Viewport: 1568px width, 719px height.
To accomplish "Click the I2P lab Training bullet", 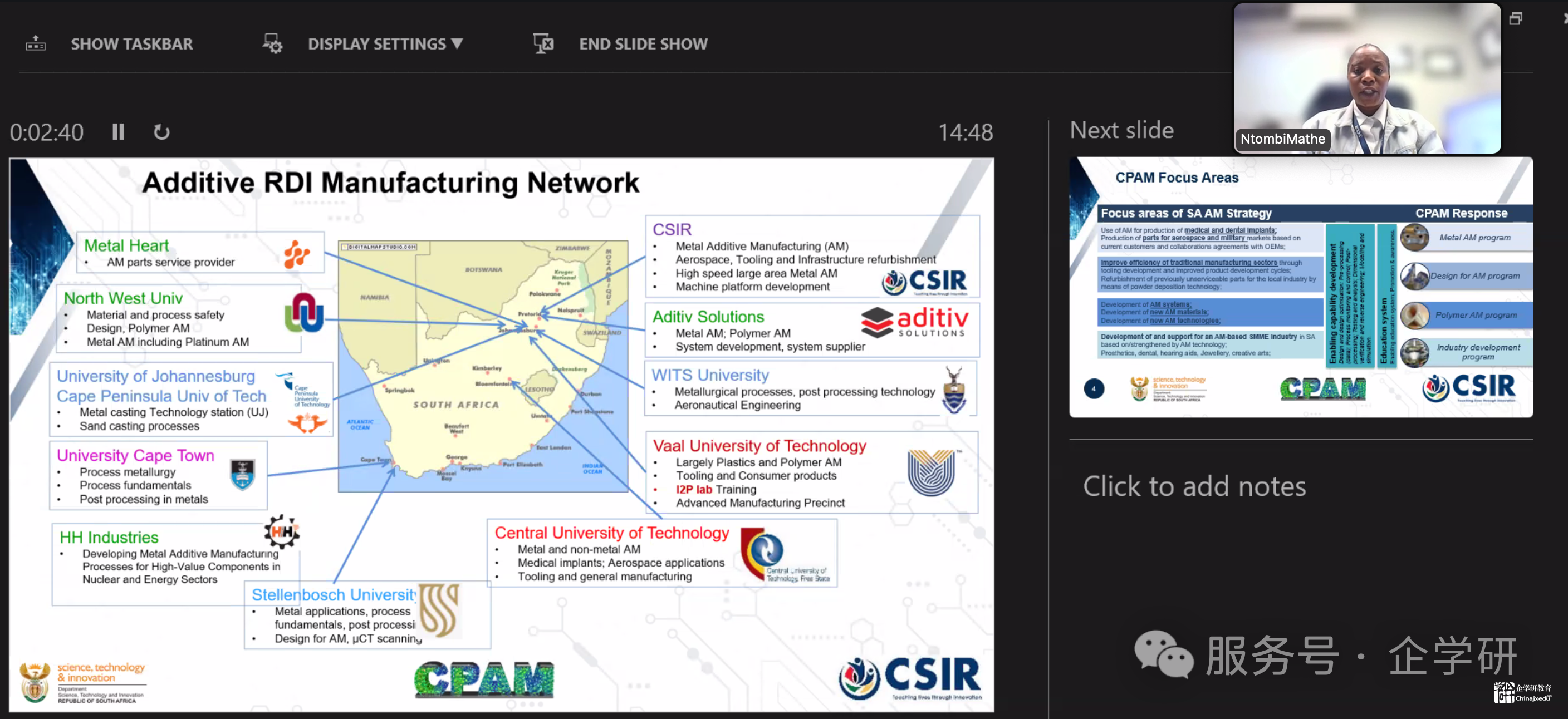I will [716, 489].
